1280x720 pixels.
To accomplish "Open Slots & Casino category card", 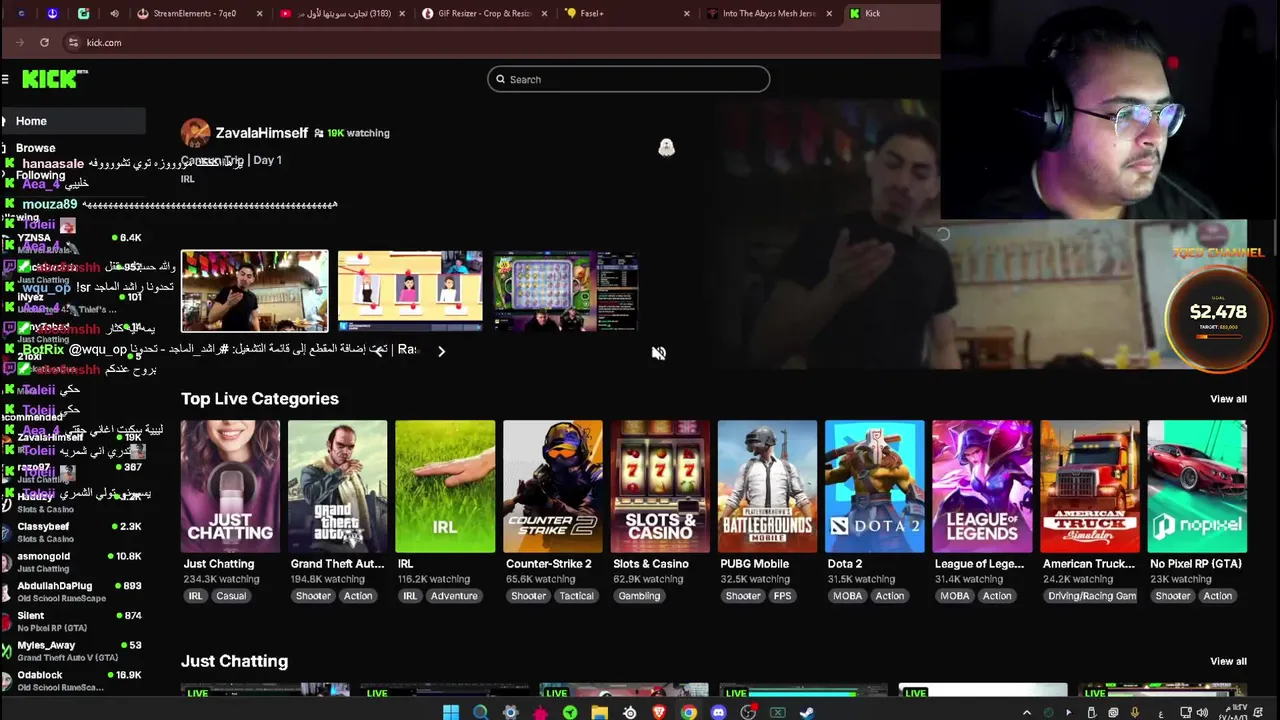I will [x=660, y=486].
